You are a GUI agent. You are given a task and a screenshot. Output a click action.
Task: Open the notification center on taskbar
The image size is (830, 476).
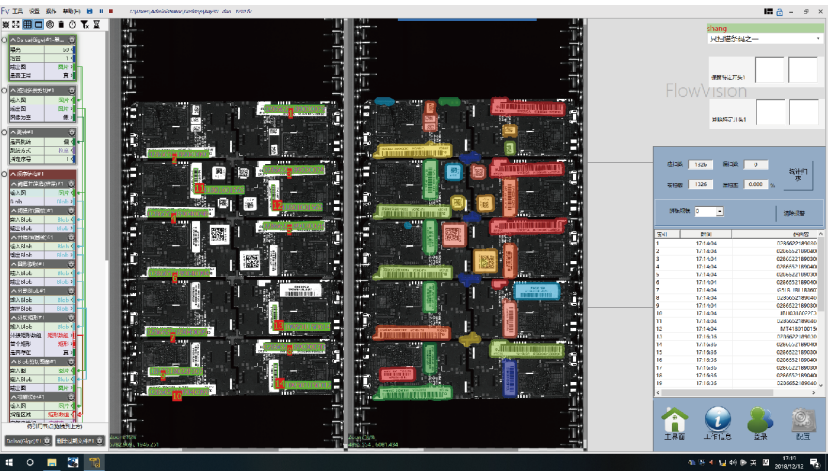coord(815,463)
